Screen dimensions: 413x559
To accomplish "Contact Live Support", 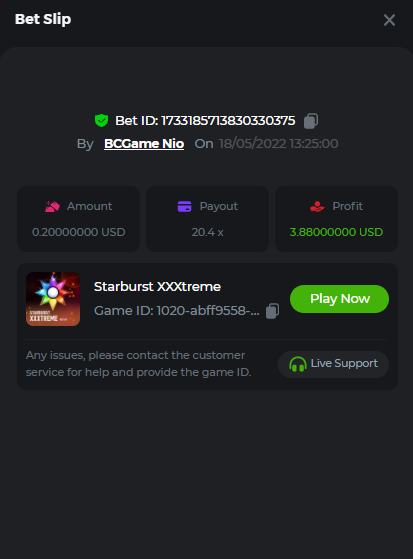I will (x=333, y=364).
